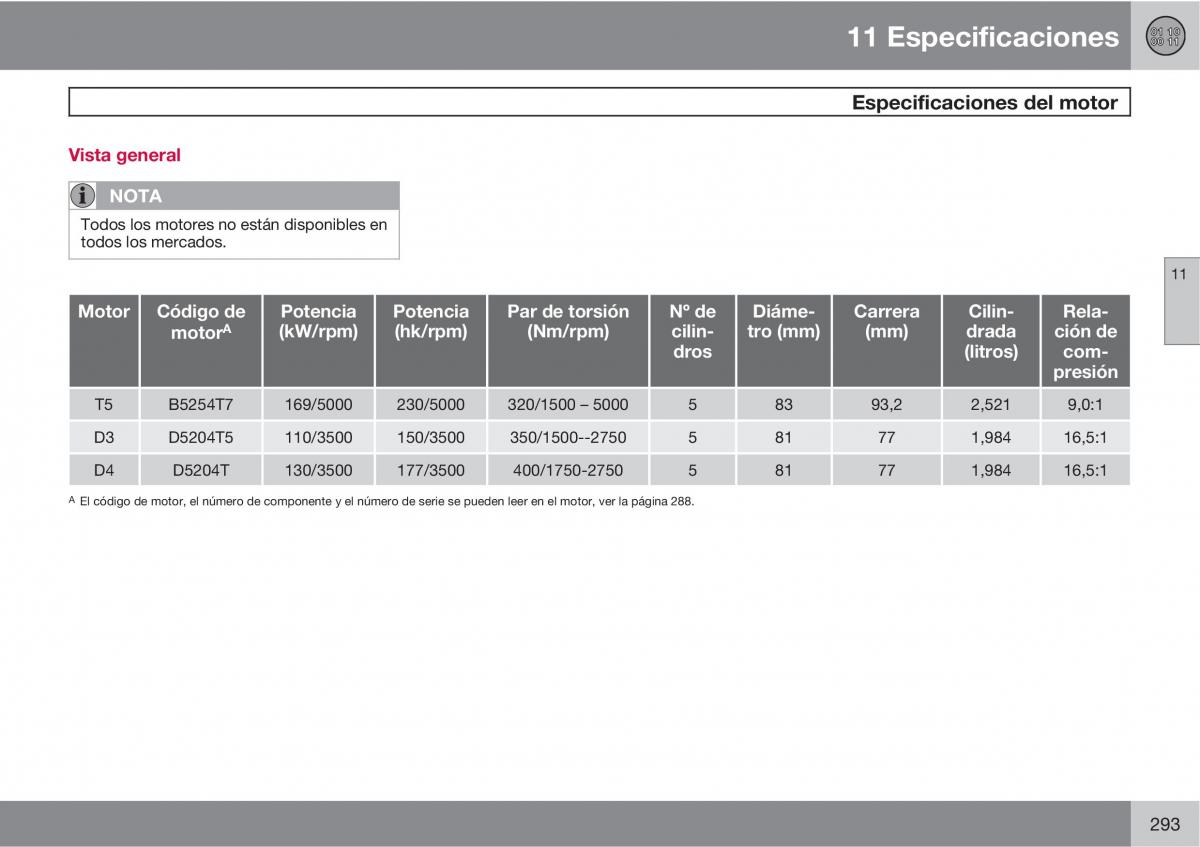Click engine code 'D5204T'
The width and height of the screenshot is (1200, 847).
click(201, 470)
